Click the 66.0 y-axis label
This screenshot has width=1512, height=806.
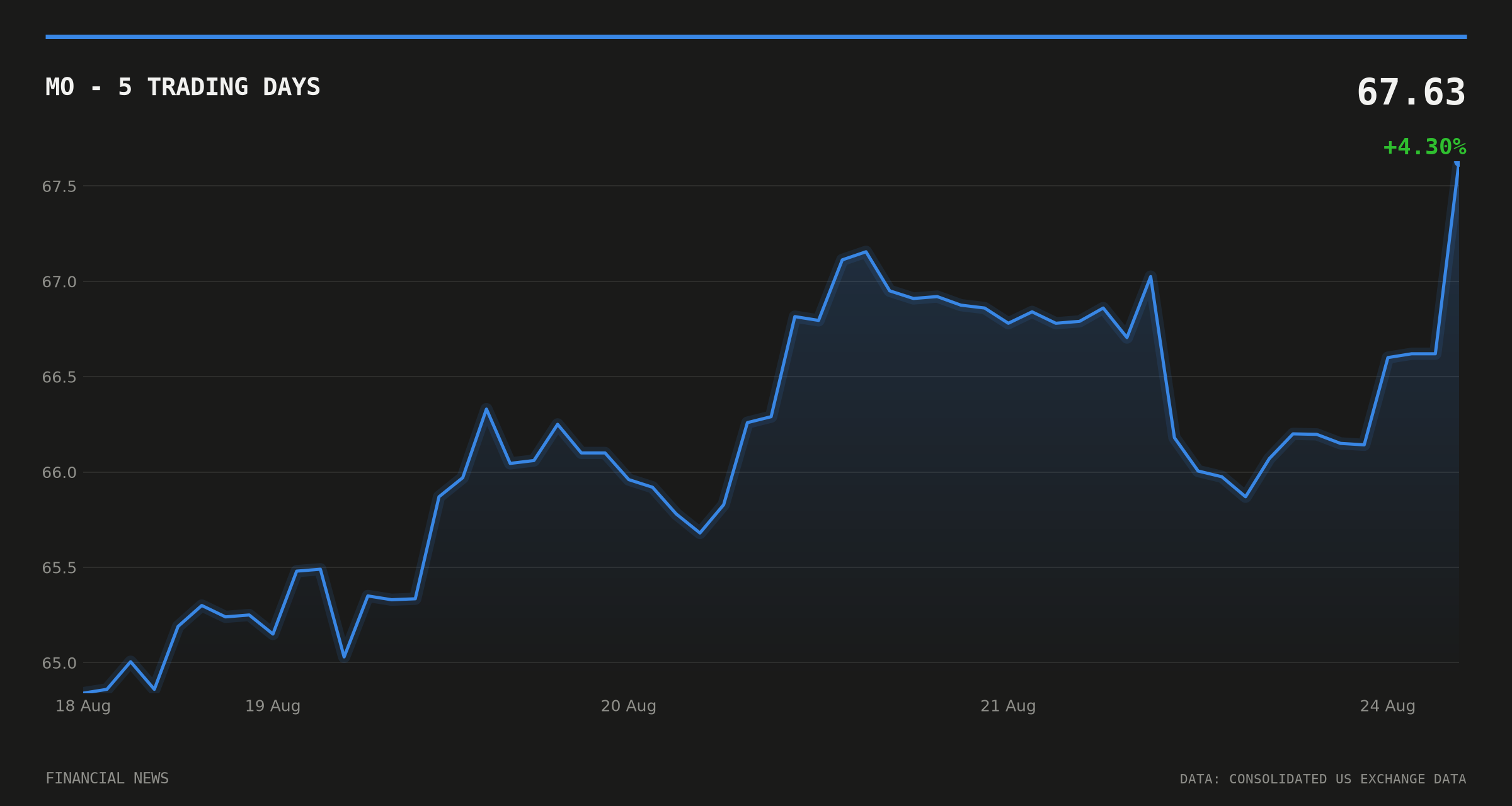tap(59, 473)
